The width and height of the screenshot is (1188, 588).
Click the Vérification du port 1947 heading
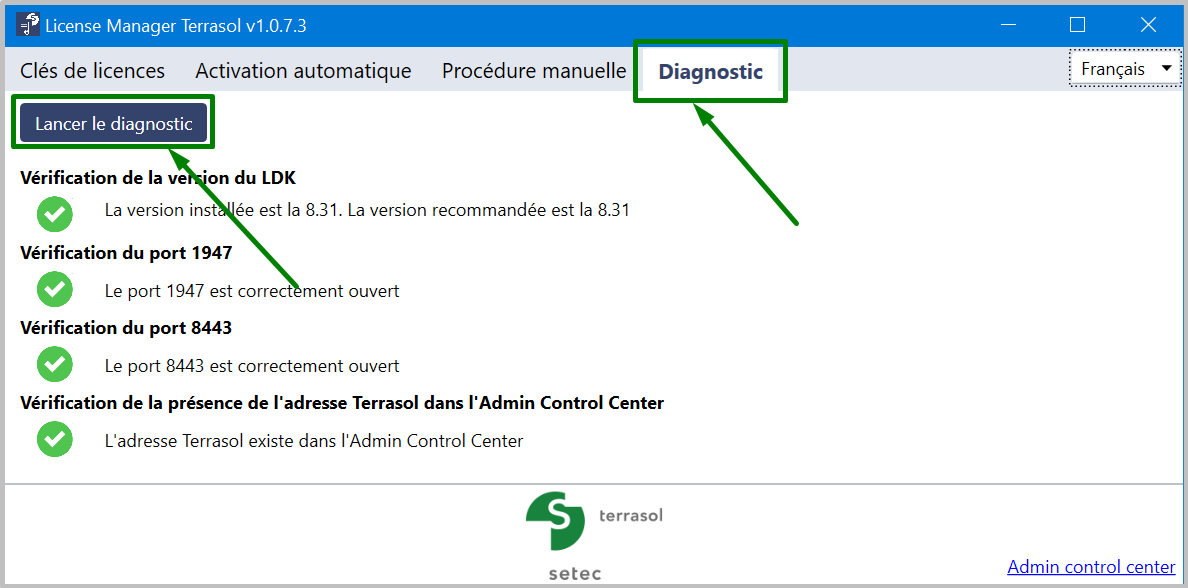point(126,253)
